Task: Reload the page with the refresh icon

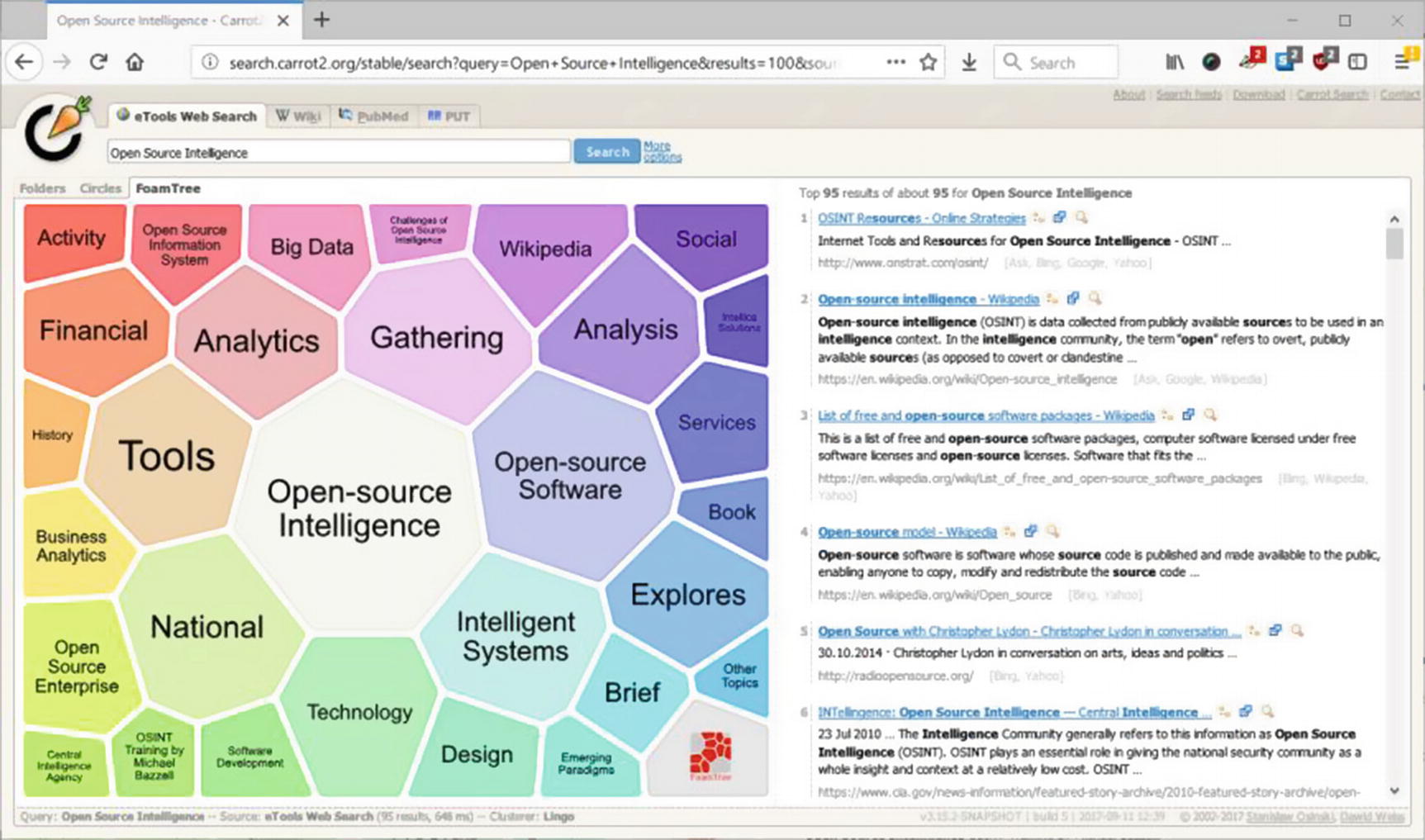Action: pyautogui.click(x=98, y=62)
